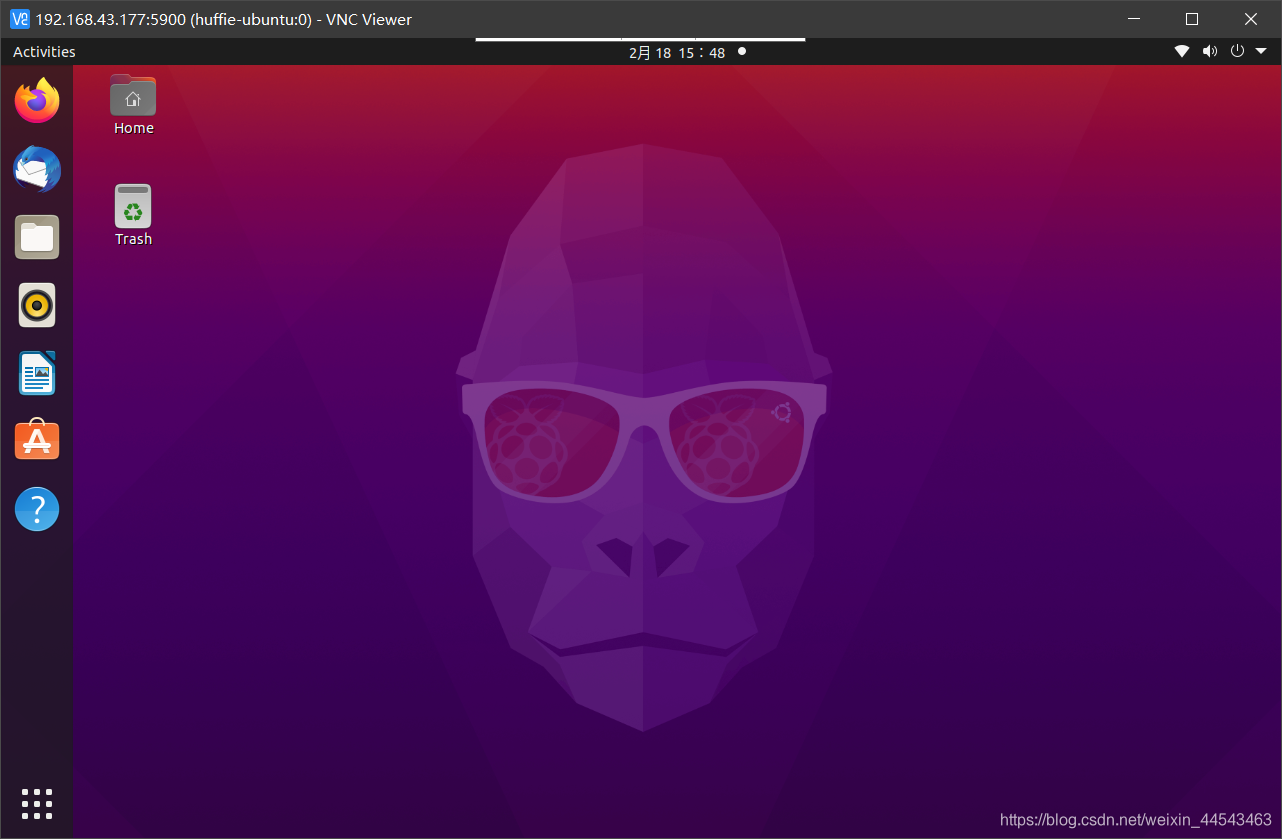The width and height of the screenshot is (1282, 839).
Task: Click the Wi-Fi network status icon
Action: 1182,51
